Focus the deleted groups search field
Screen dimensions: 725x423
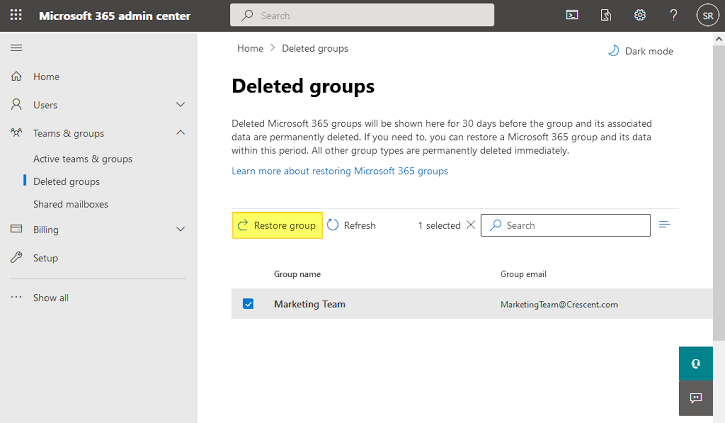point(565,225)
